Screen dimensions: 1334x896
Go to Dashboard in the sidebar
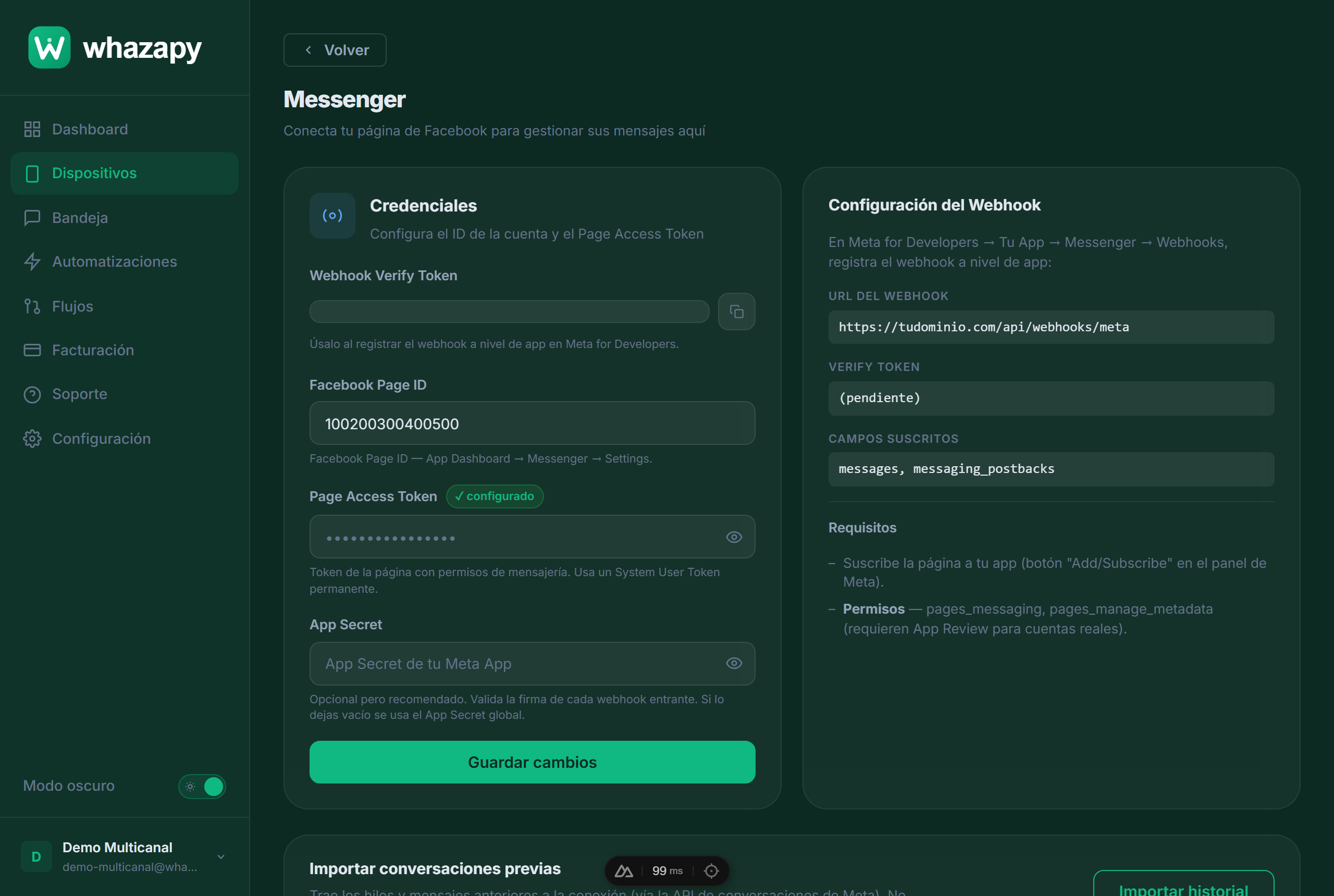(x=125, y=129)
